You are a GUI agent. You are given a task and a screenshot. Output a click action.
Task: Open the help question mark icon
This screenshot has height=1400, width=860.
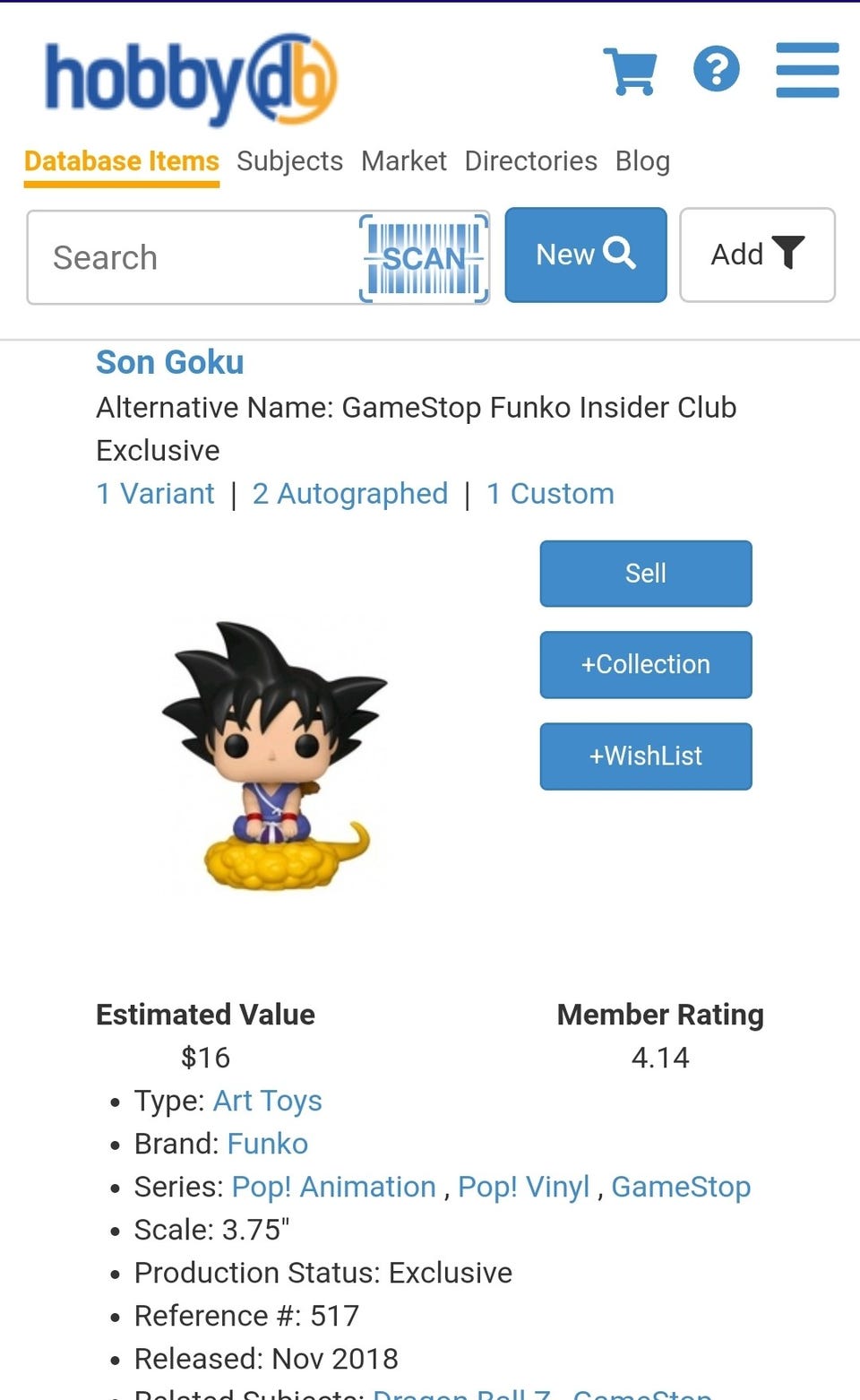[717, 69]
